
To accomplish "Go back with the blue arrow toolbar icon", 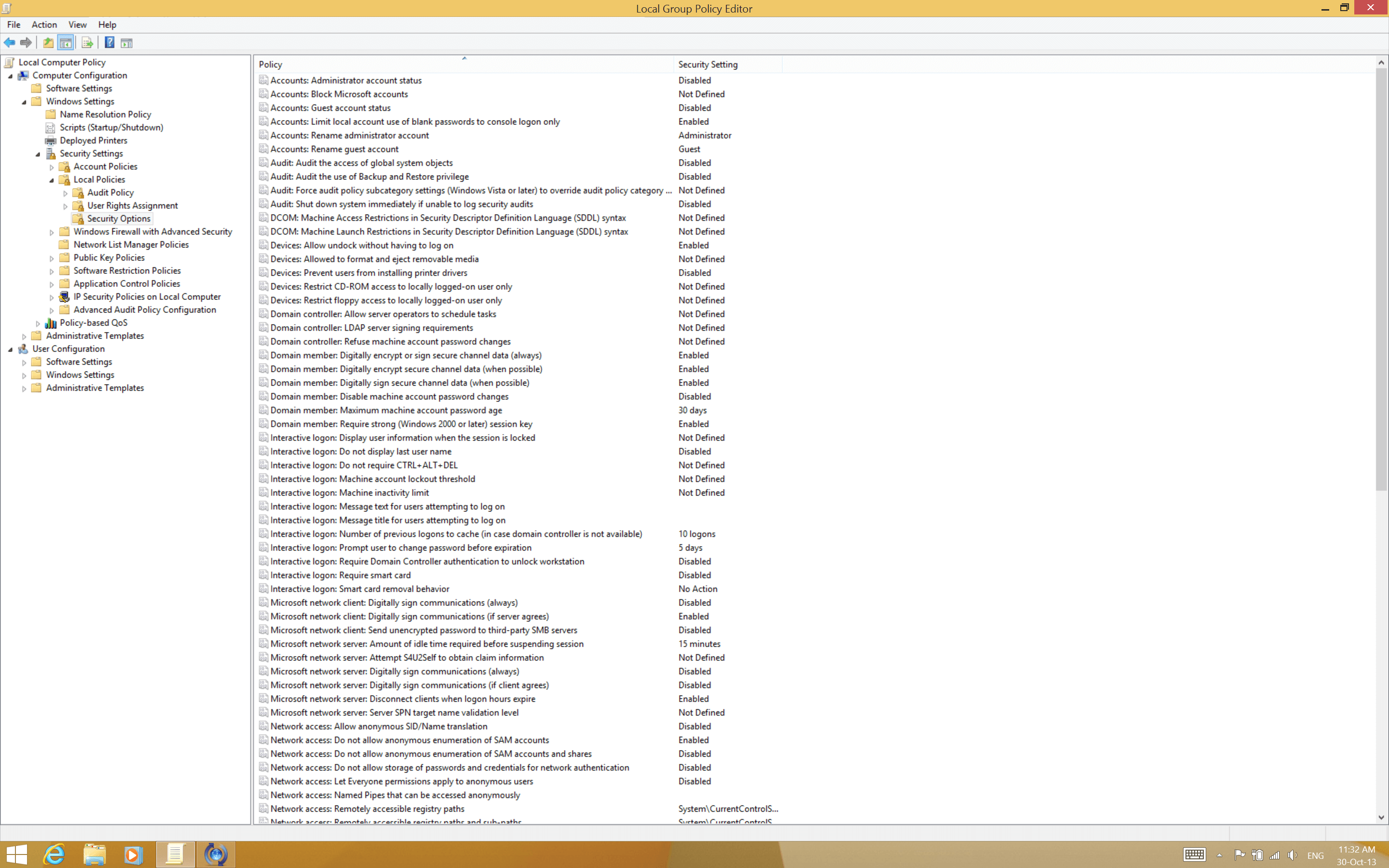I will tap(10, 42).
